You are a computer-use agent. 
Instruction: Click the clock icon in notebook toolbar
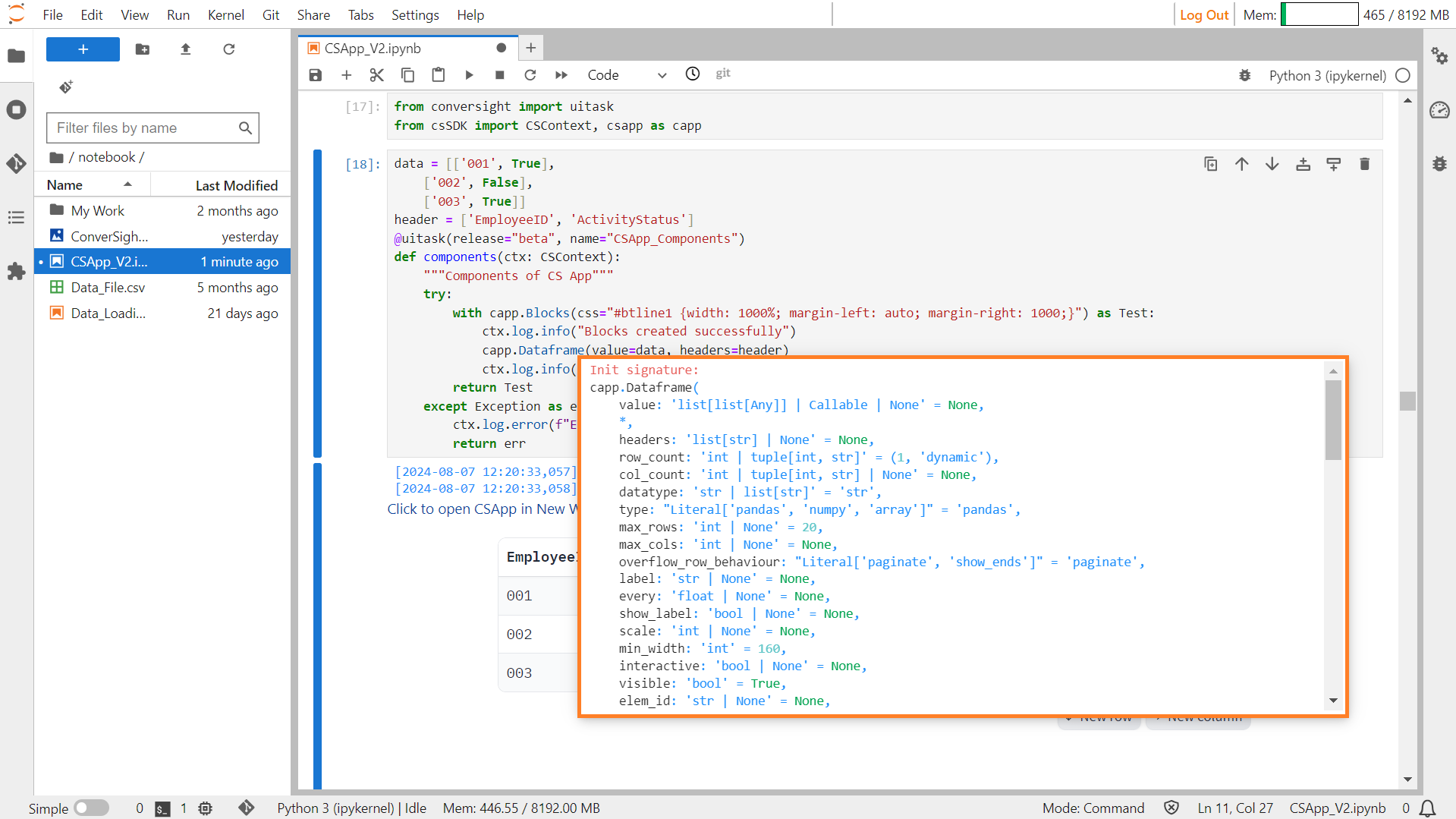tap(693, 74)
